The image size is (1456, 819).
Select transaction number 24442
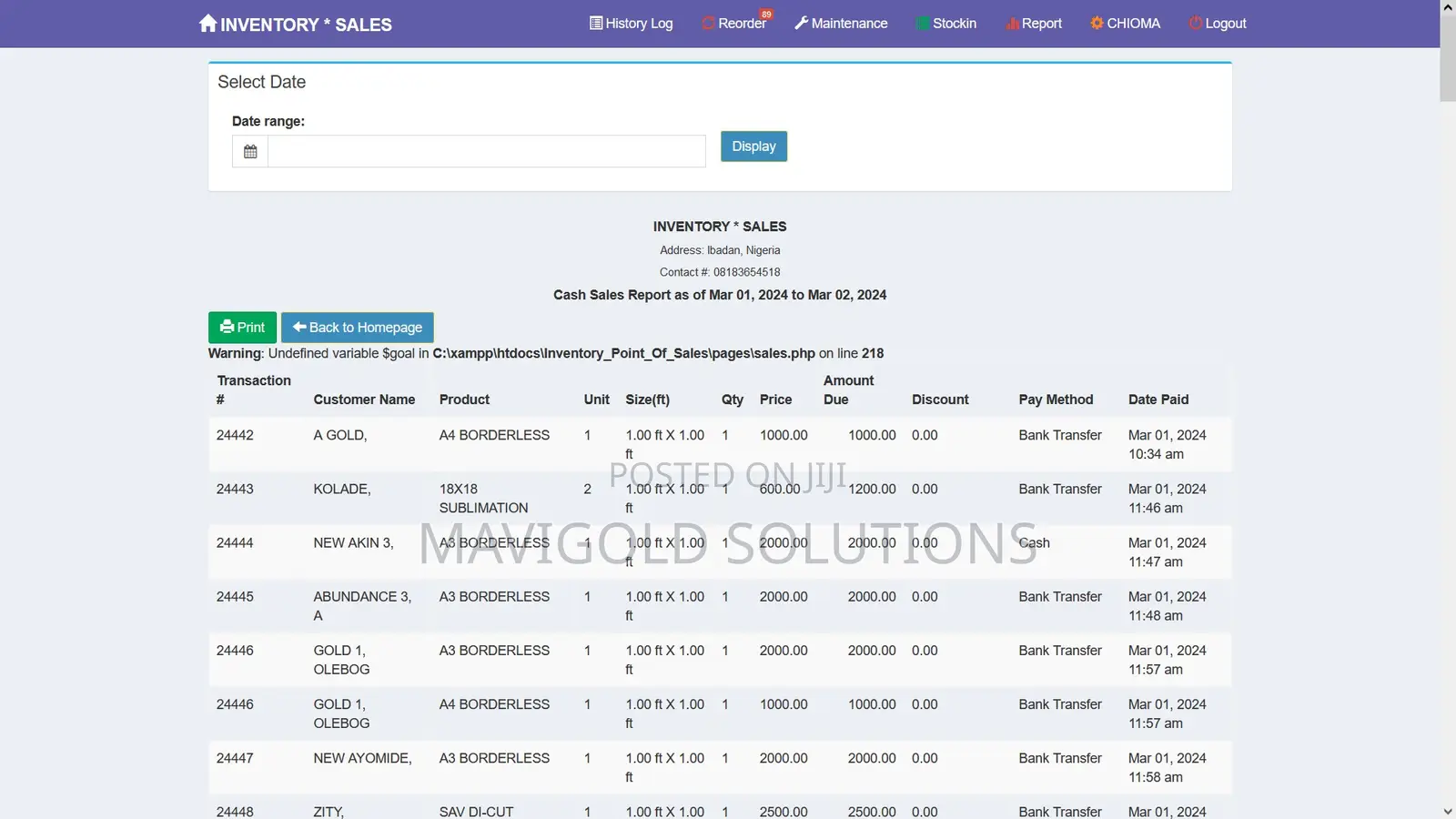tap(235, 435)
